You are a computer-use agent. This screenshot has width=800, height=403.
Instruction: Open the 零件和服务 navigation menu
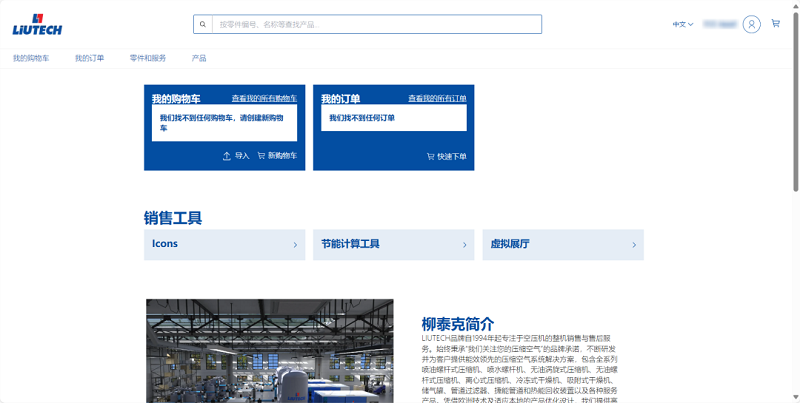click(x=148, y=58)
